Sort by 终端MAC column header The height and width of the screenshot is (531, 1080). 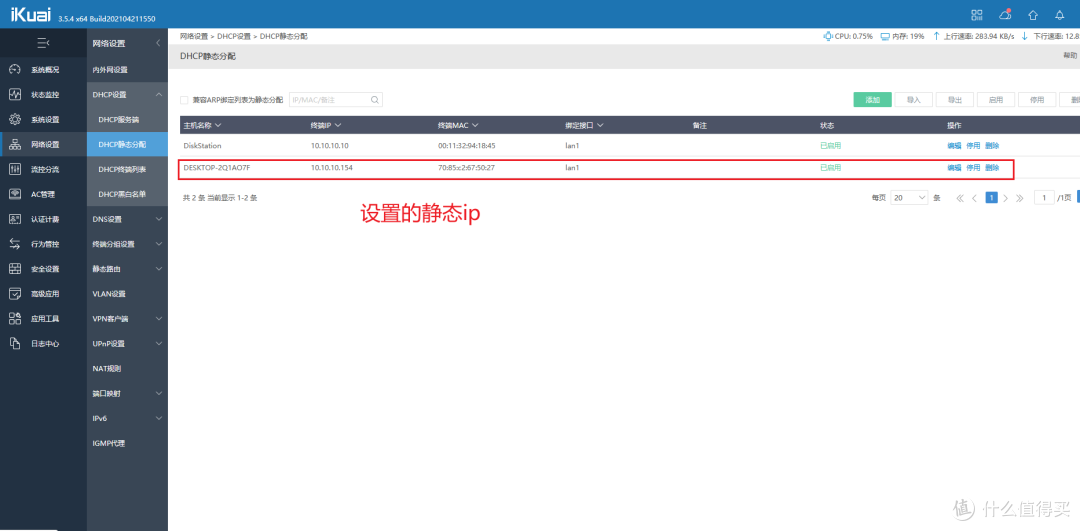pos(458,125)
